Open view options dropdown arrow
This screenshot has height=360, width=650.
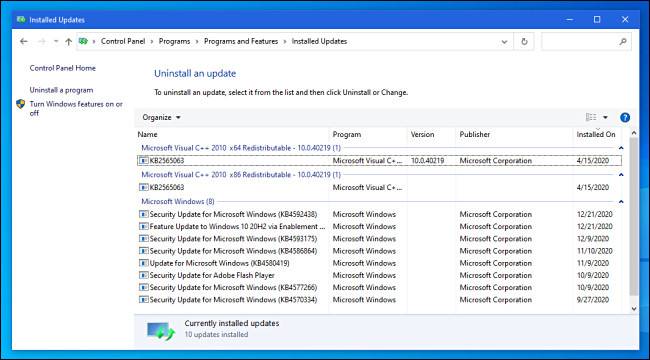(605, 117)
